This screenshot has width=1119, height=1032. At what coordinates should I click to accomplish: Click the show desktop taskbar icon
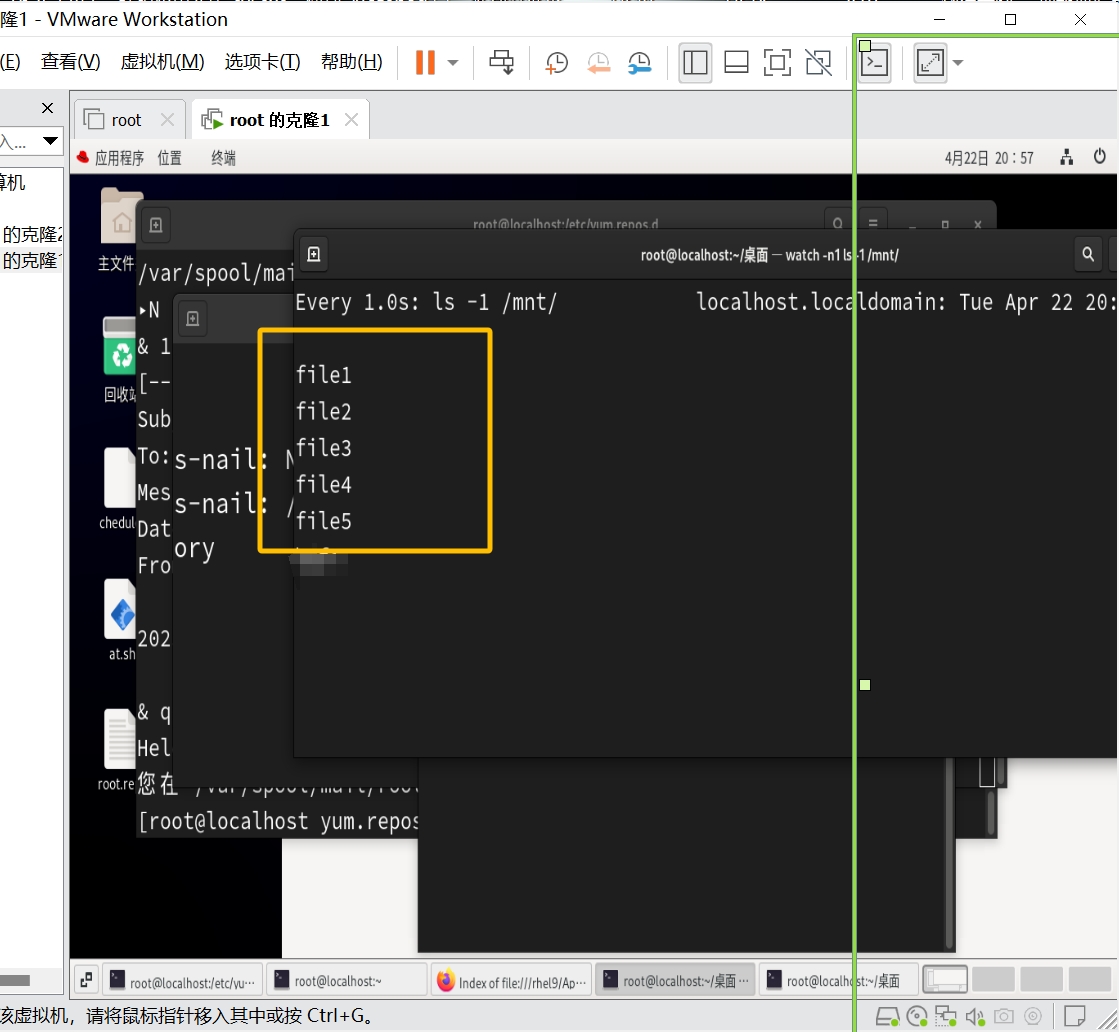[x=86, y=981]
